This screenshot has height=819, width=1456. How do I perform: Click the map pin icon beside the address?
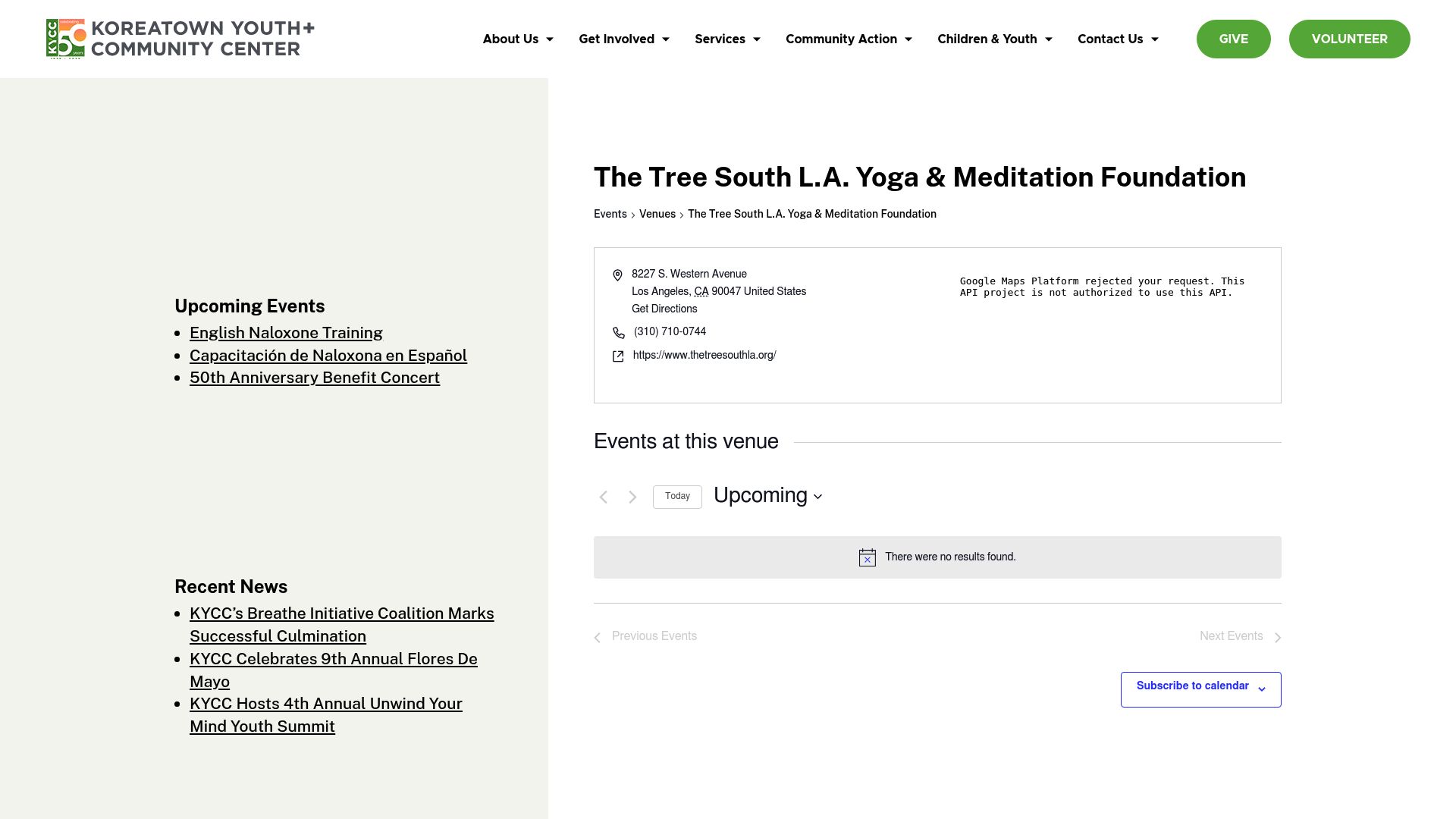pos(618,275)
